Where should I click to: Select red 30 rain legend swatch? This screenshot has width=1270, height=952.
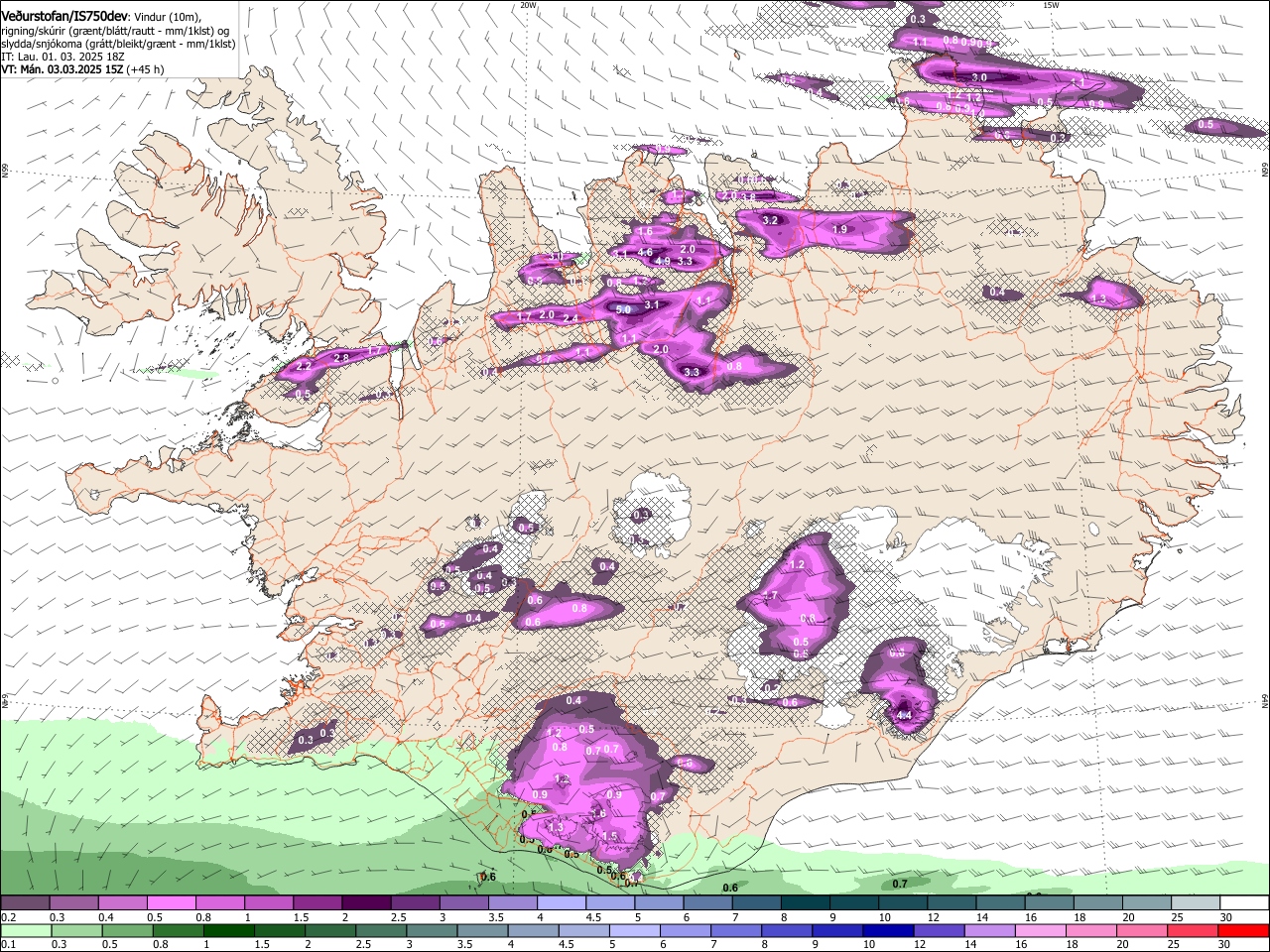(x=1244, y=930)
